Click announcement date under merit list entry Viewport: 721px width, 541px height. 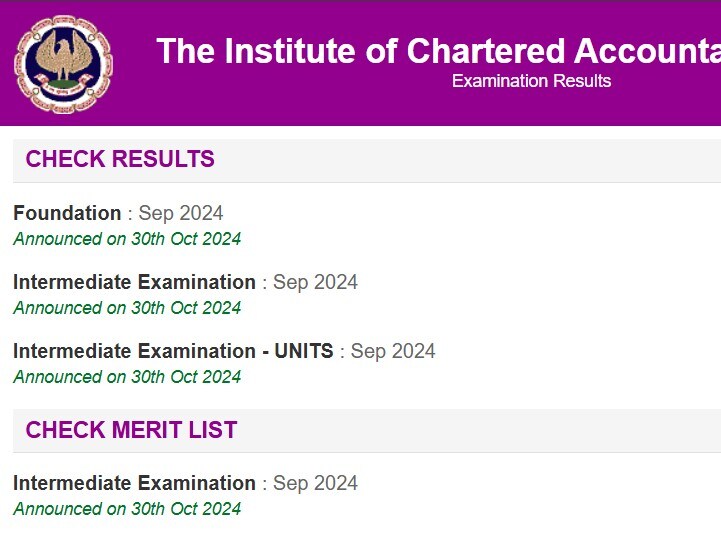point(127,509)
